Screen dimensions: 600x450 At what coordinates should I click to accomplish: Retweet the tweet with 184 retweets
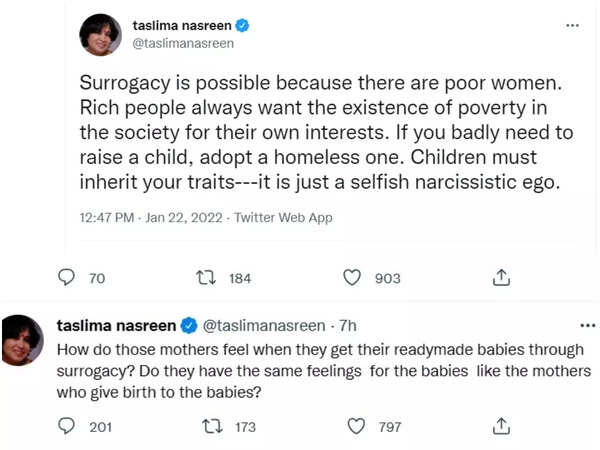coord(207,277)
